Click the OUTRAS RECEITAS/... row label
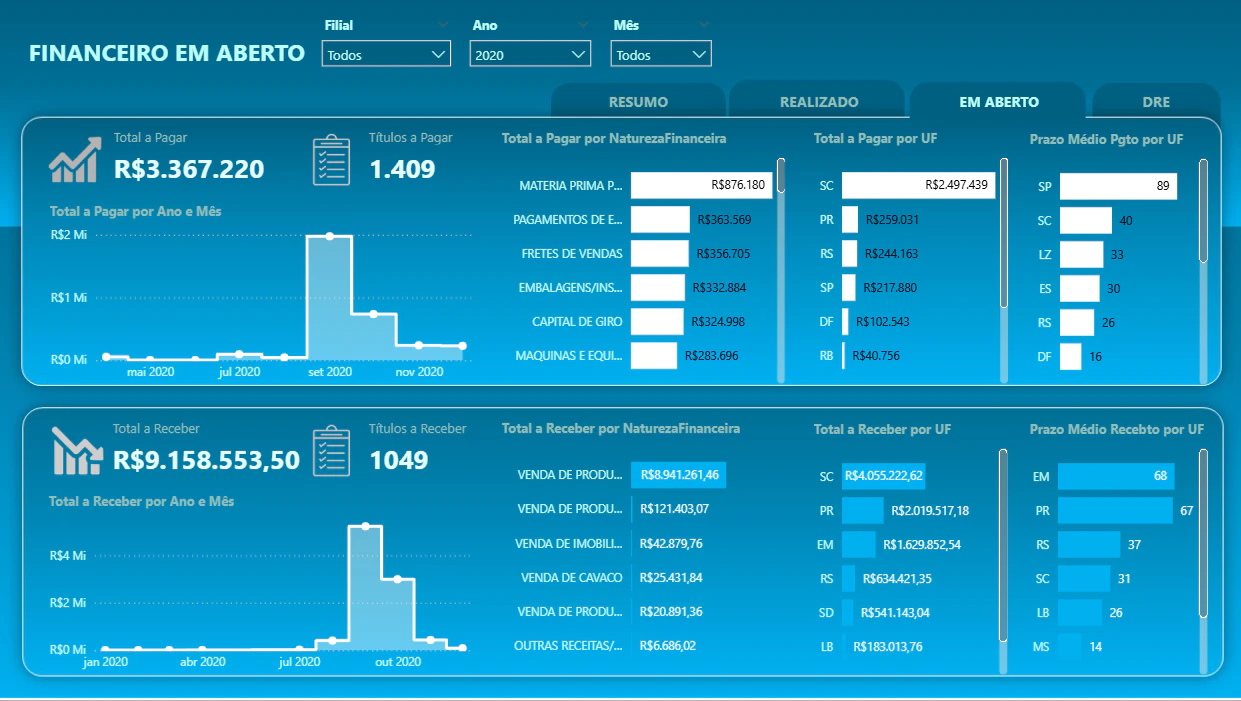The width and height of the screenshot is (1241, 701). (x=568, y=645)
